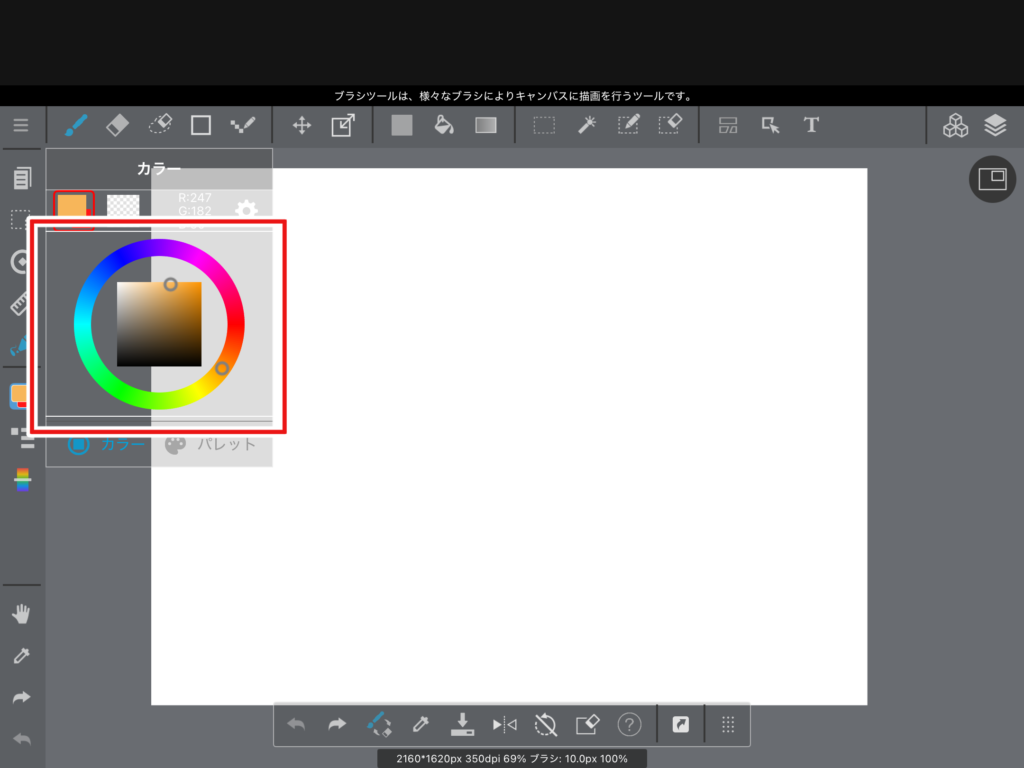Open the Materials cubes panel
The height and width of the screenshot is (768, 1024).
955,125
